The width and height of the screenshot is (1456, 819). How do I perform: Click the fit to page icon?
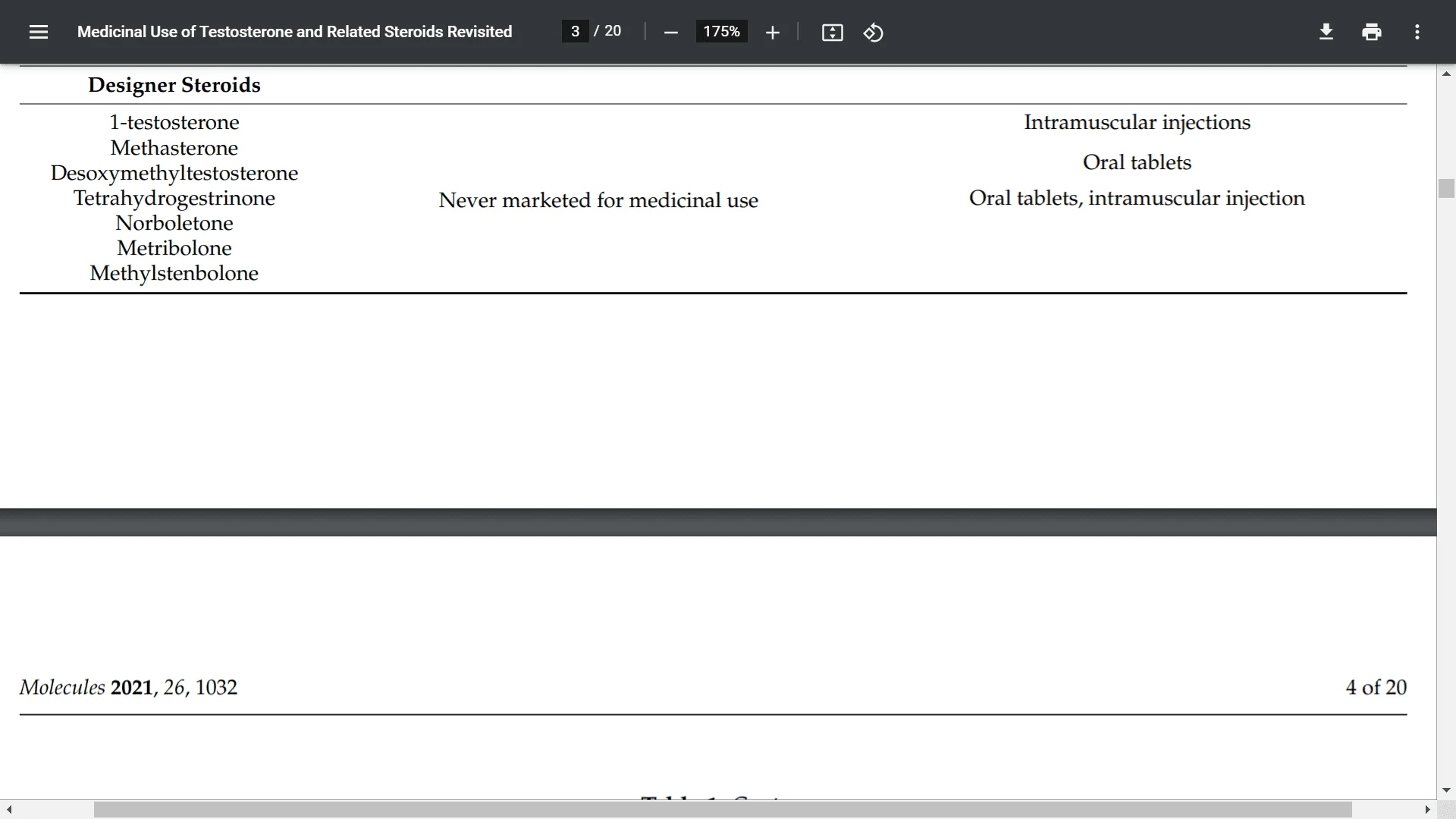(x=832, y=32)
